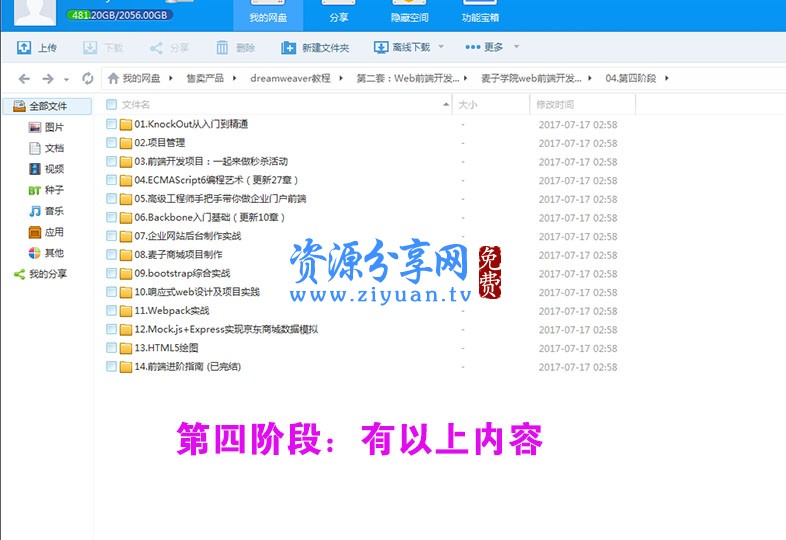Check the box for 09.bootstrap综合实战

(111, 273)
